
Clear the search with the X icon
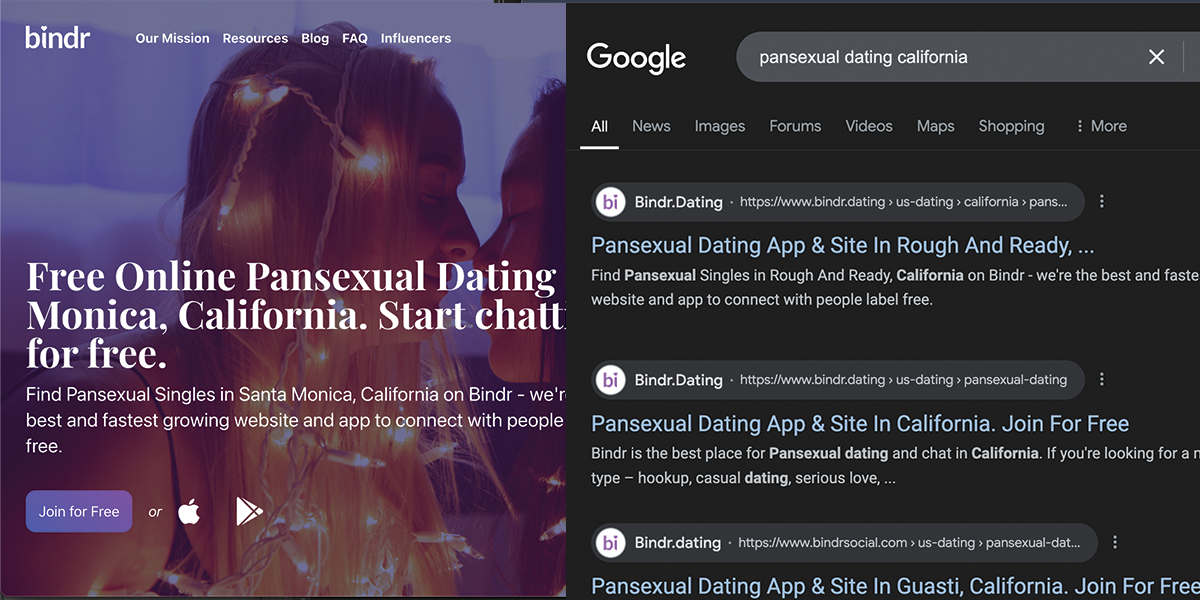point(1156,57)
